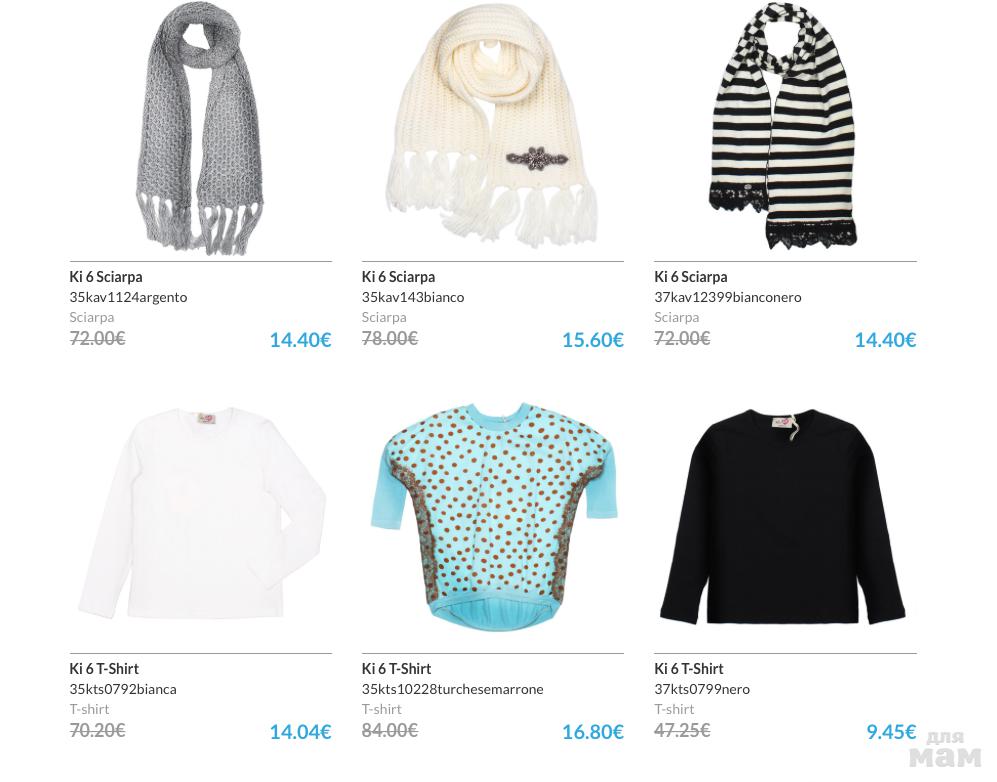The height and width of the screenshot is (782, 997).
Task: Click product code 35kav1124argento
Action: 128,297
